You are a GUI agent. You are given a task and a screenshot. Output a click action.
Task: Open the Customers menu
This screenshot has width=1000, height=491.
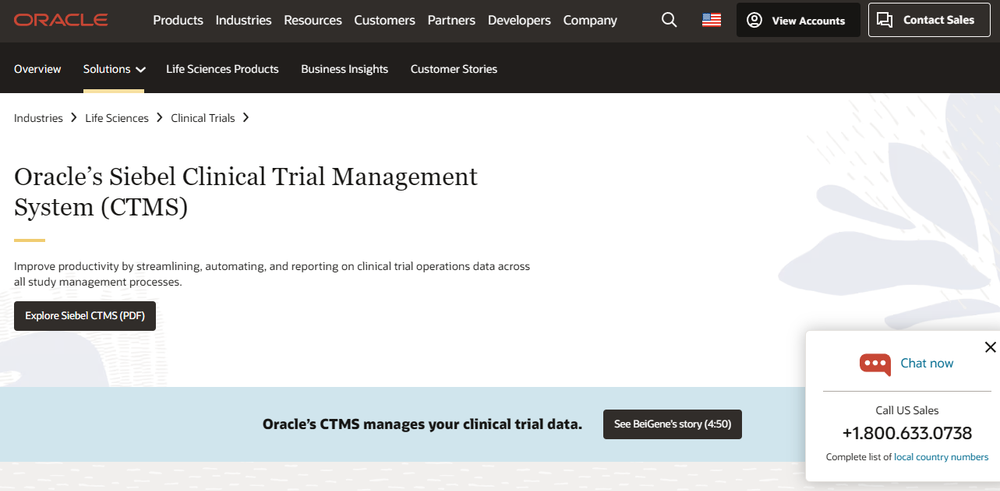coord(385,20)
